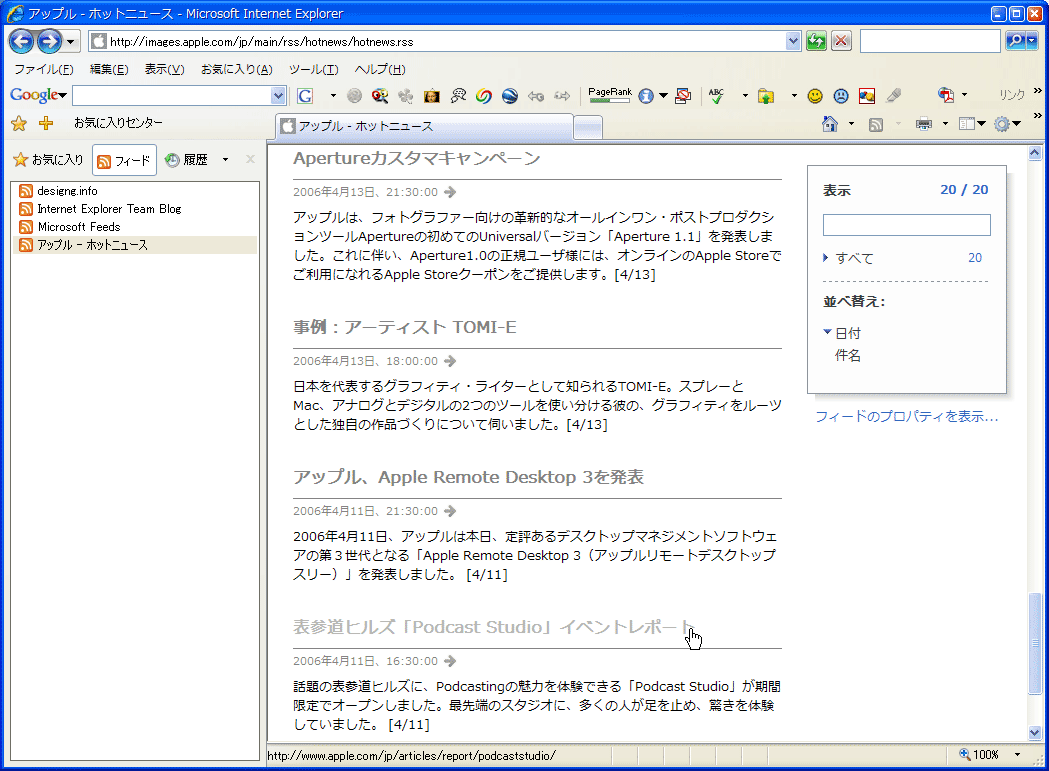Viewport: 1049px width, 771px height.
Task: Open the 100% zoom level dropdown
Action: coord(1017,755)
